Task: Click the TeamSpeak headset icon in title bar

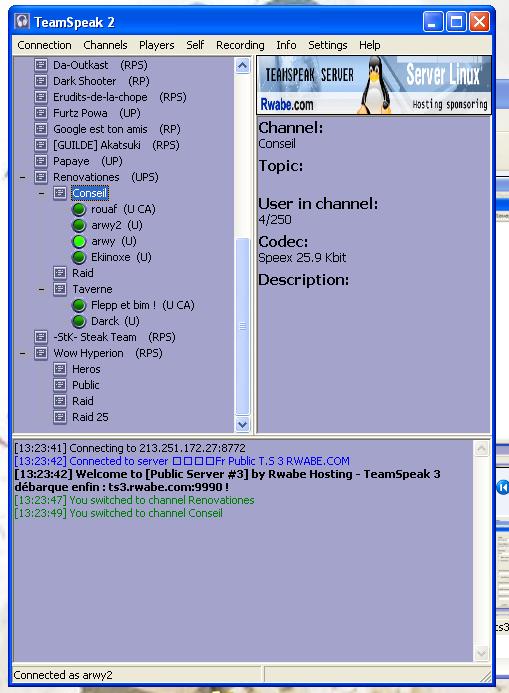Action: [x=22, y=21]
